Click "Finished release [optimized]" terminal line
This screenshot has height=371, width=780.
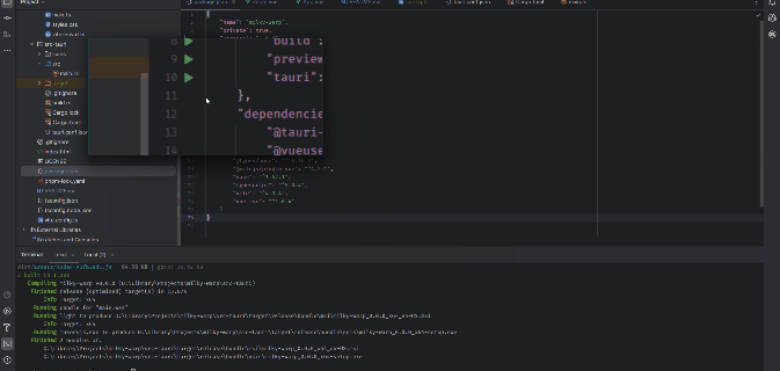point(108,291)
